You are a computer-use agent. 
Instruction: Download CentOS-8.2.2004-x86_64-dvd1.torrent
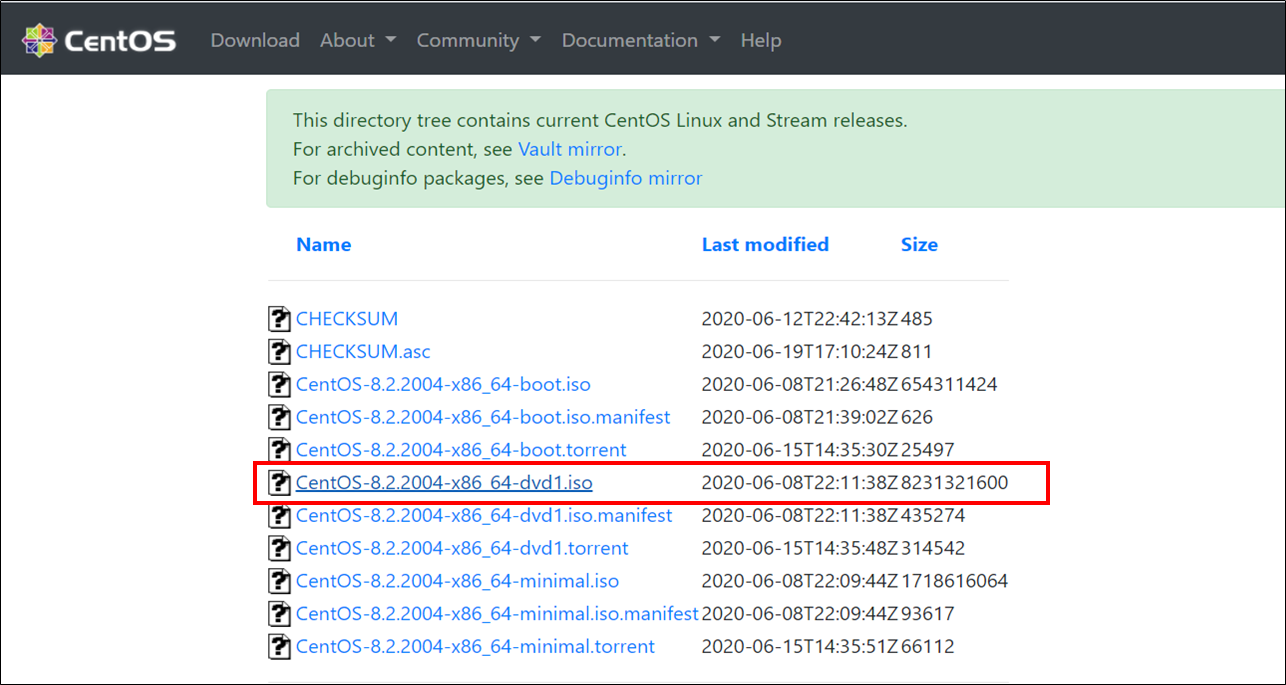pos(462,548)
